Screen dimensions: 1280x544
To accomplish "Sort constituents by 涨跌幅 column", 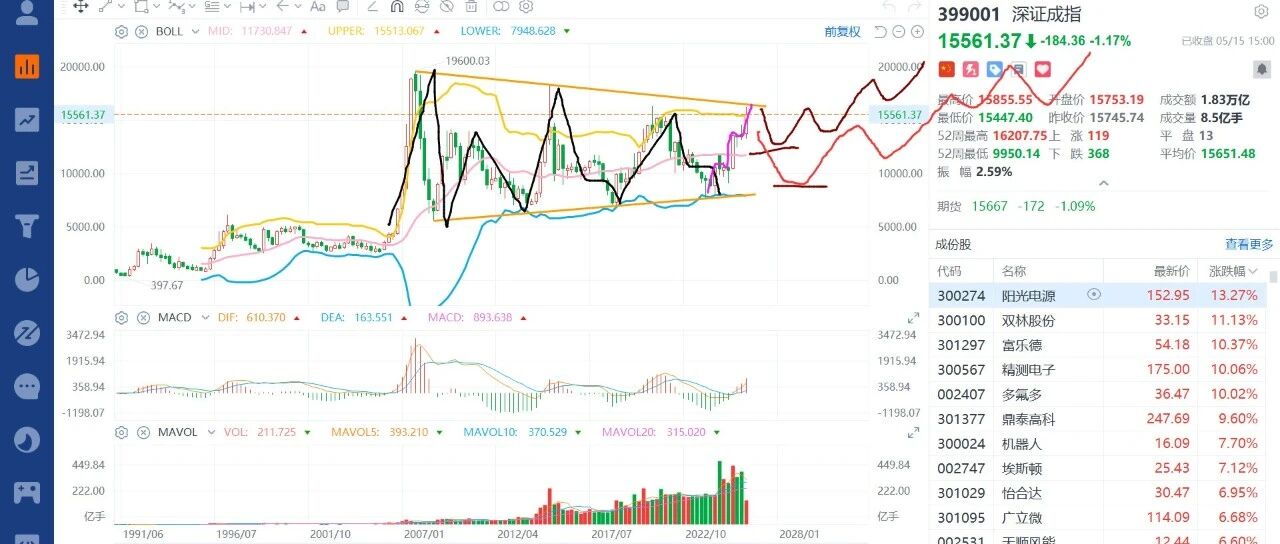I will pyautogui.click(x=1232, y=270).
